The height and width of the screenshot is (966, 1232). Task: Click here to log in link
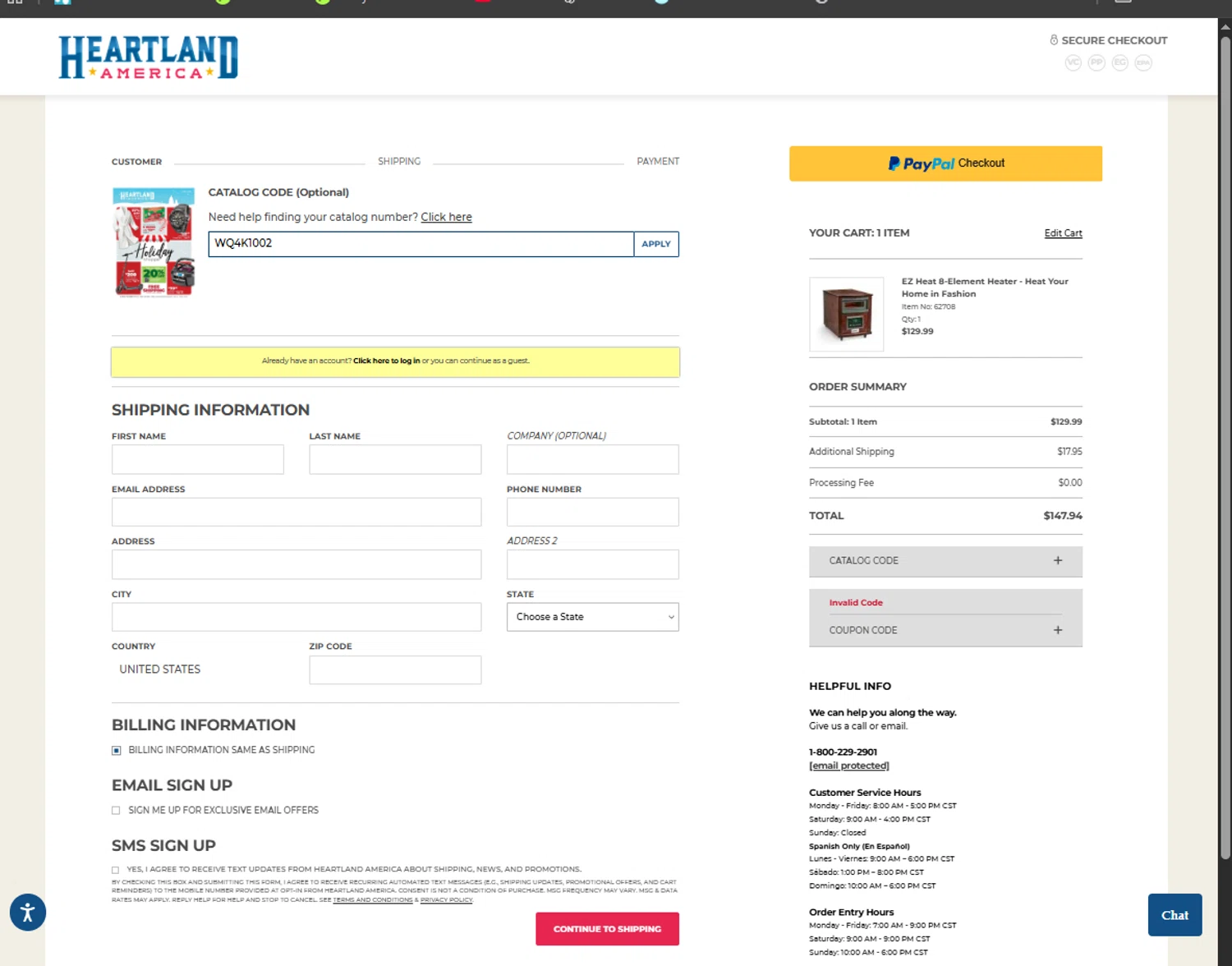point(386,361)
